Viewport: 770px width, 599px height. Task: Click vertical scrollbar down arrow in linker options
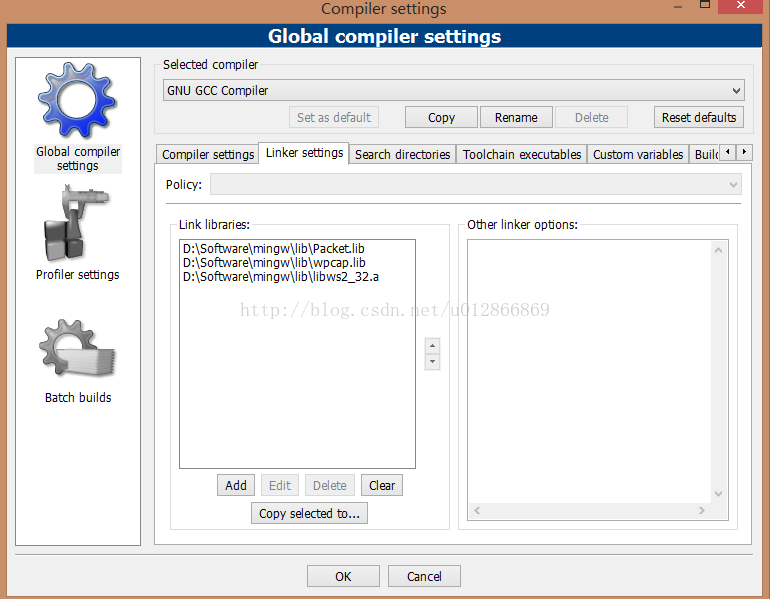(x=718, y=493)
